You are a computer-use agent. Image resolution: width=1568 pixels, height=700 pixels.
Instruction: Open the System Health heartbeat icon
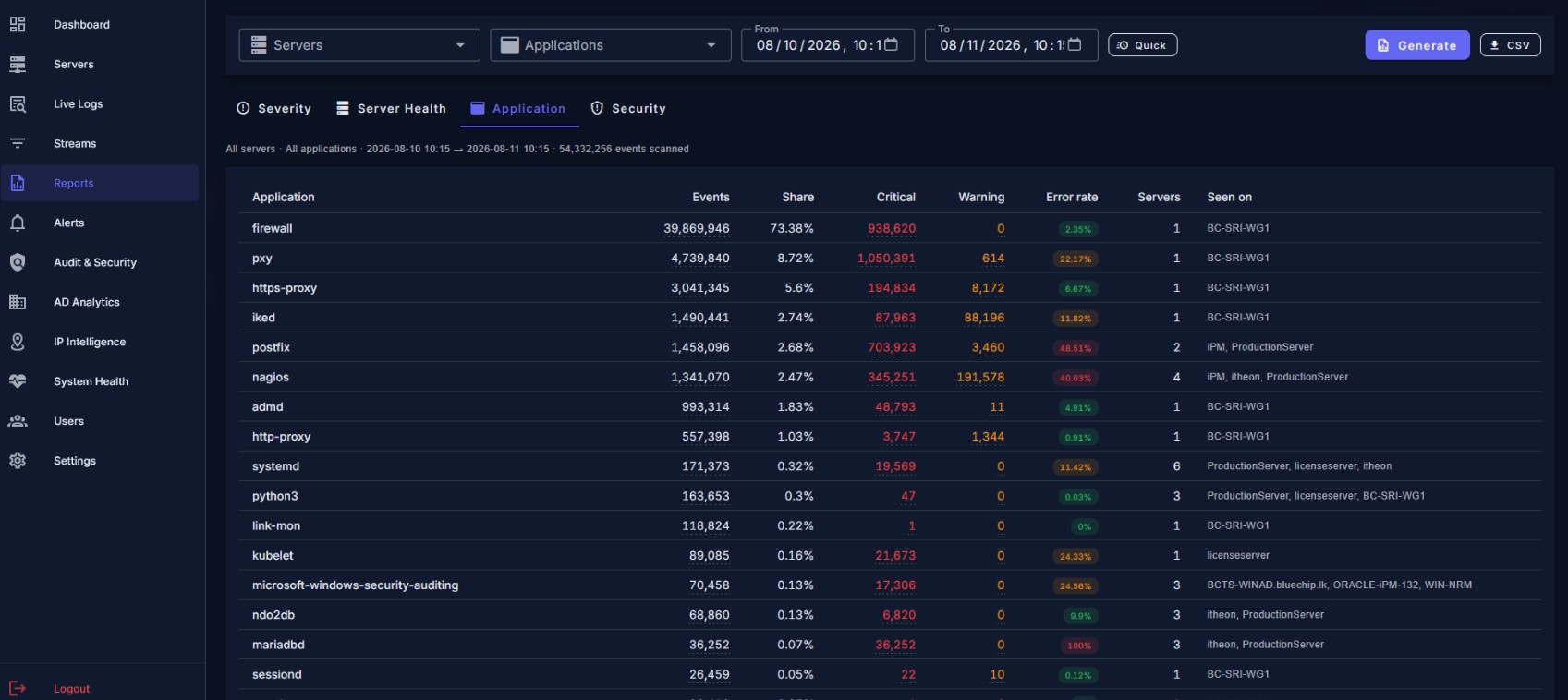click(18, 381)
